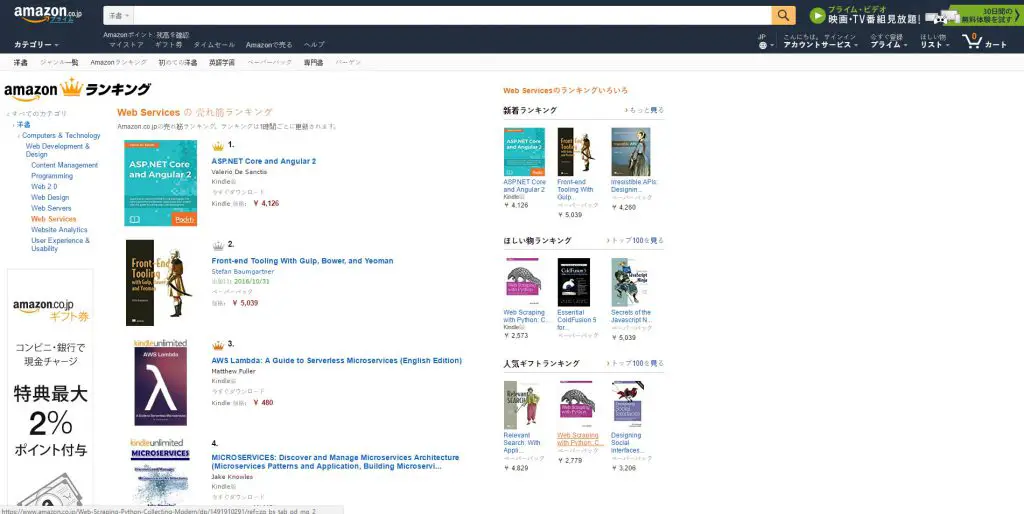
Task: Select Computers & Technology category
Action: 61,135
